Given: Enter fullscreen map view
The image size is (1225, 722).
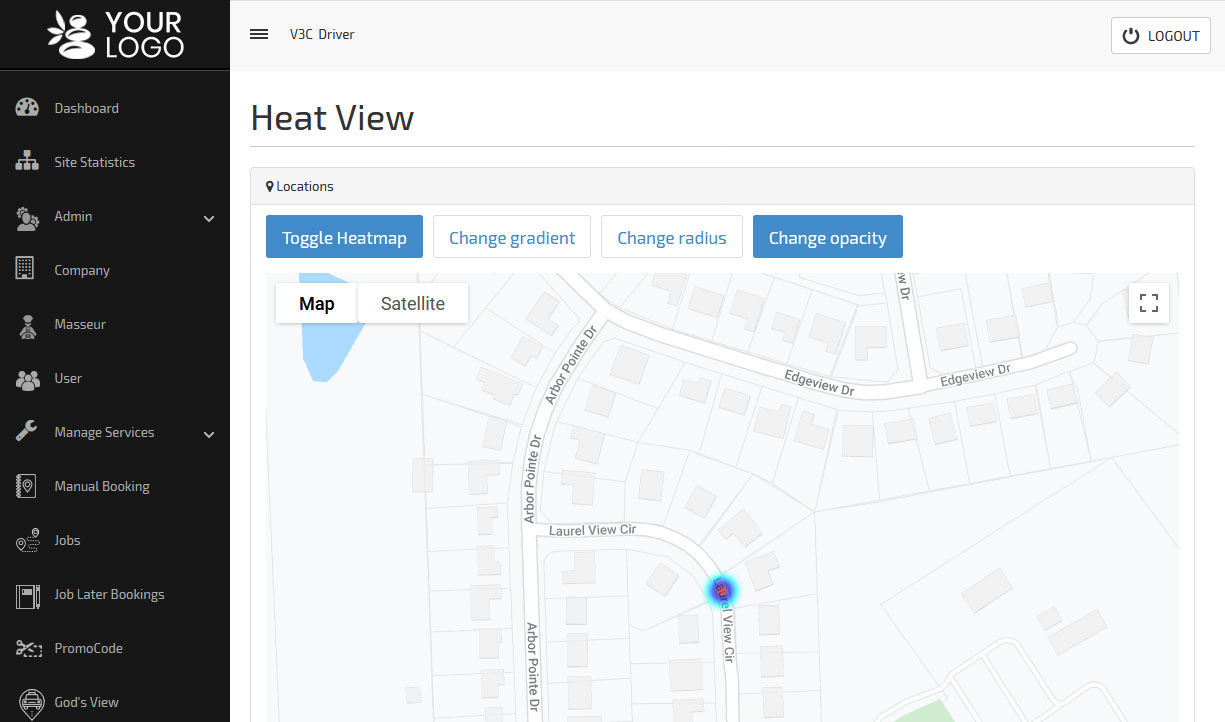Looking at the screenshot, I should tap(1149, 303).
